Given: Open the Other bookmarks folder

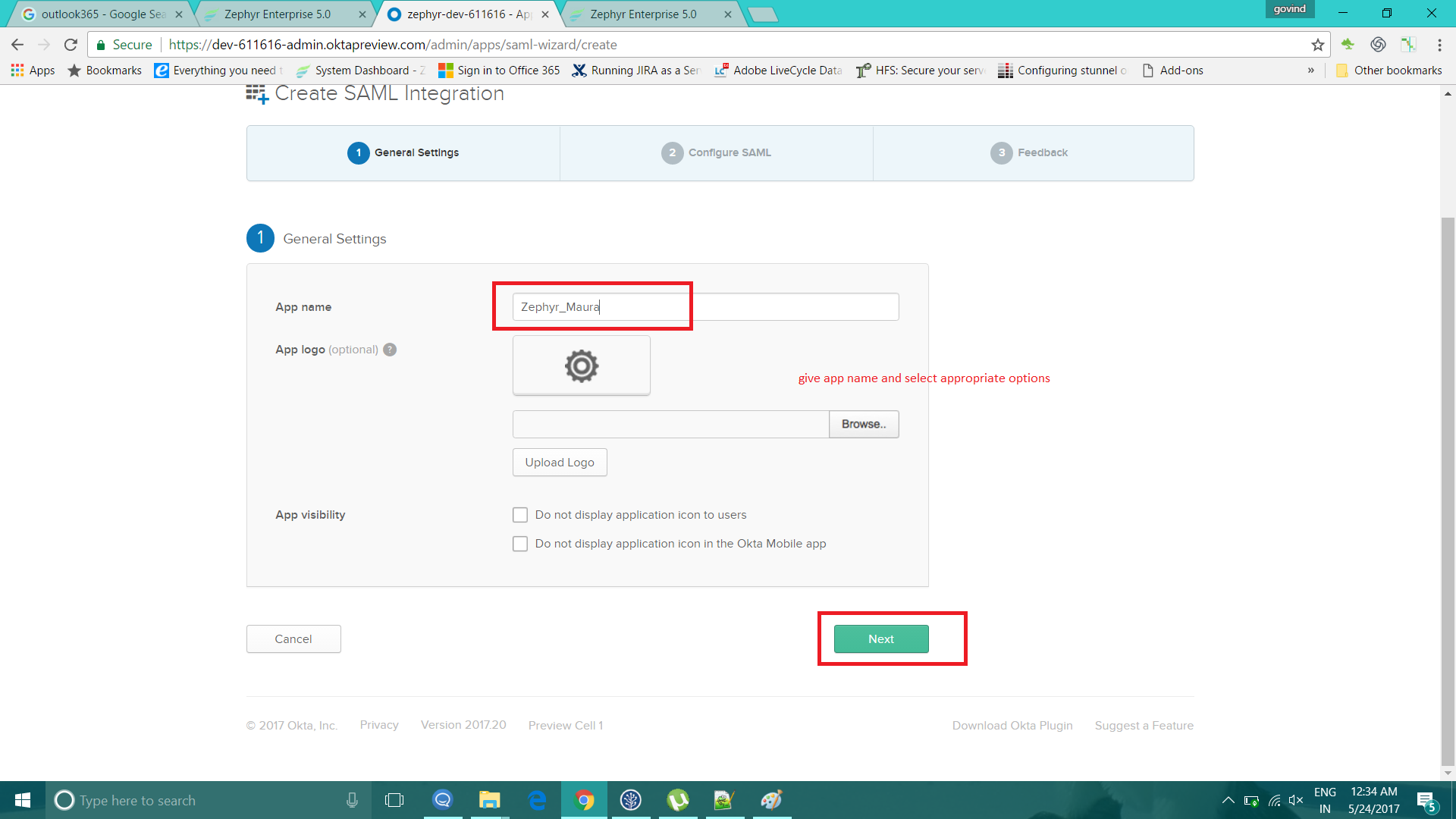Looking at the screenshot, I should tap(1389, 71).
